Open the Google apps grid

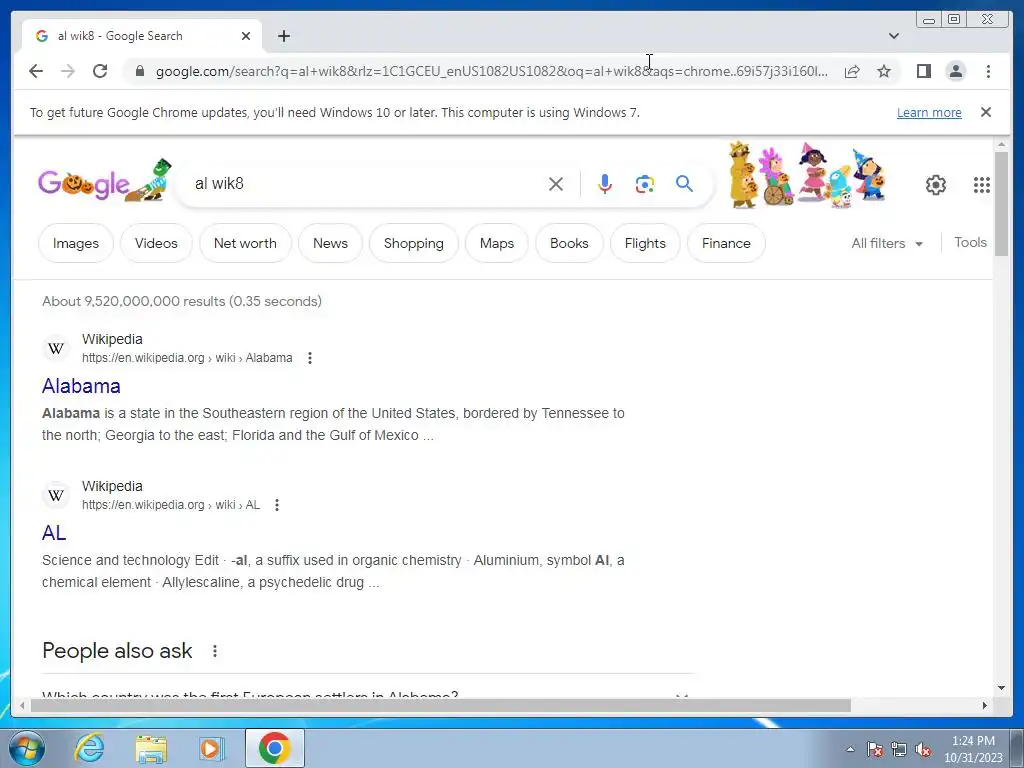pyautogui.click(x=982, y=185)
